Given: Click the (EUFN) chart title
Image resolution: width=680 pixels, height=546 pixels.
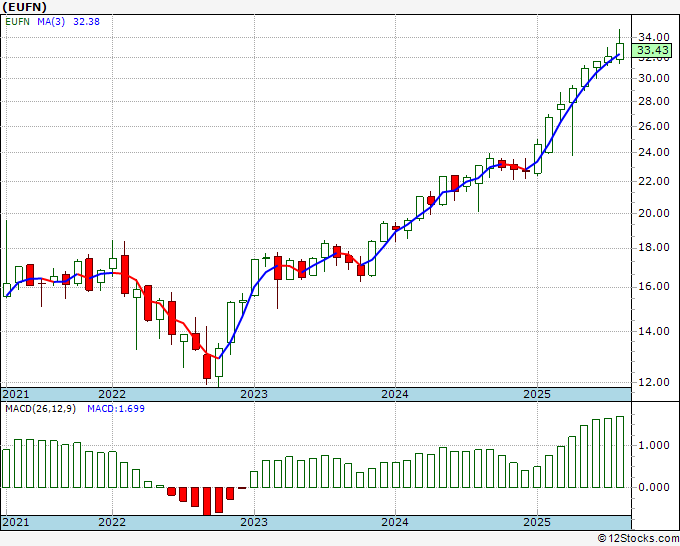Looking at the screenshot, I should click(24, 7).
